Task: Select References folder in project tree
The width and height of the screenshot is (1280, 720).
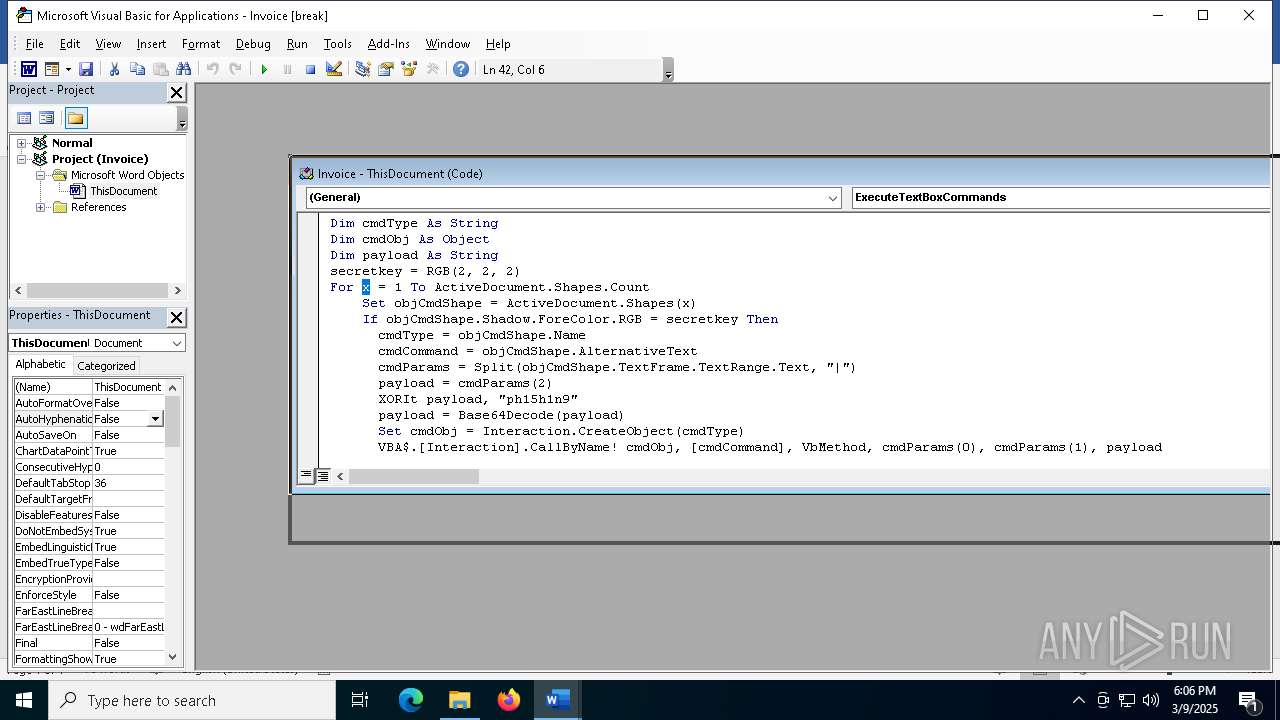Action: (98, 207)
